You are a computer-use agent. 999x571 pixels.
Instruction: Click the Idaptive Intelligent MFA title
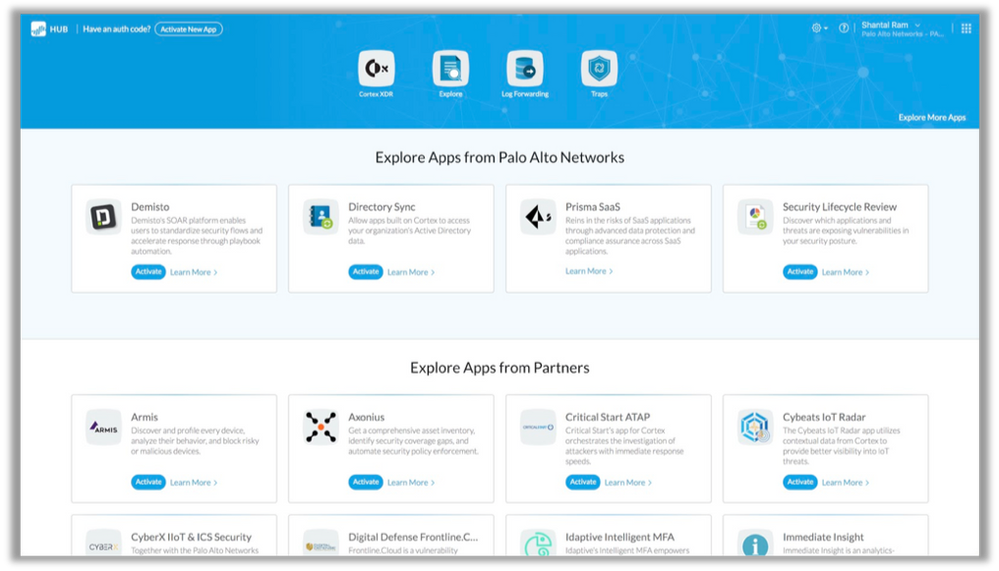coord(620,537)
